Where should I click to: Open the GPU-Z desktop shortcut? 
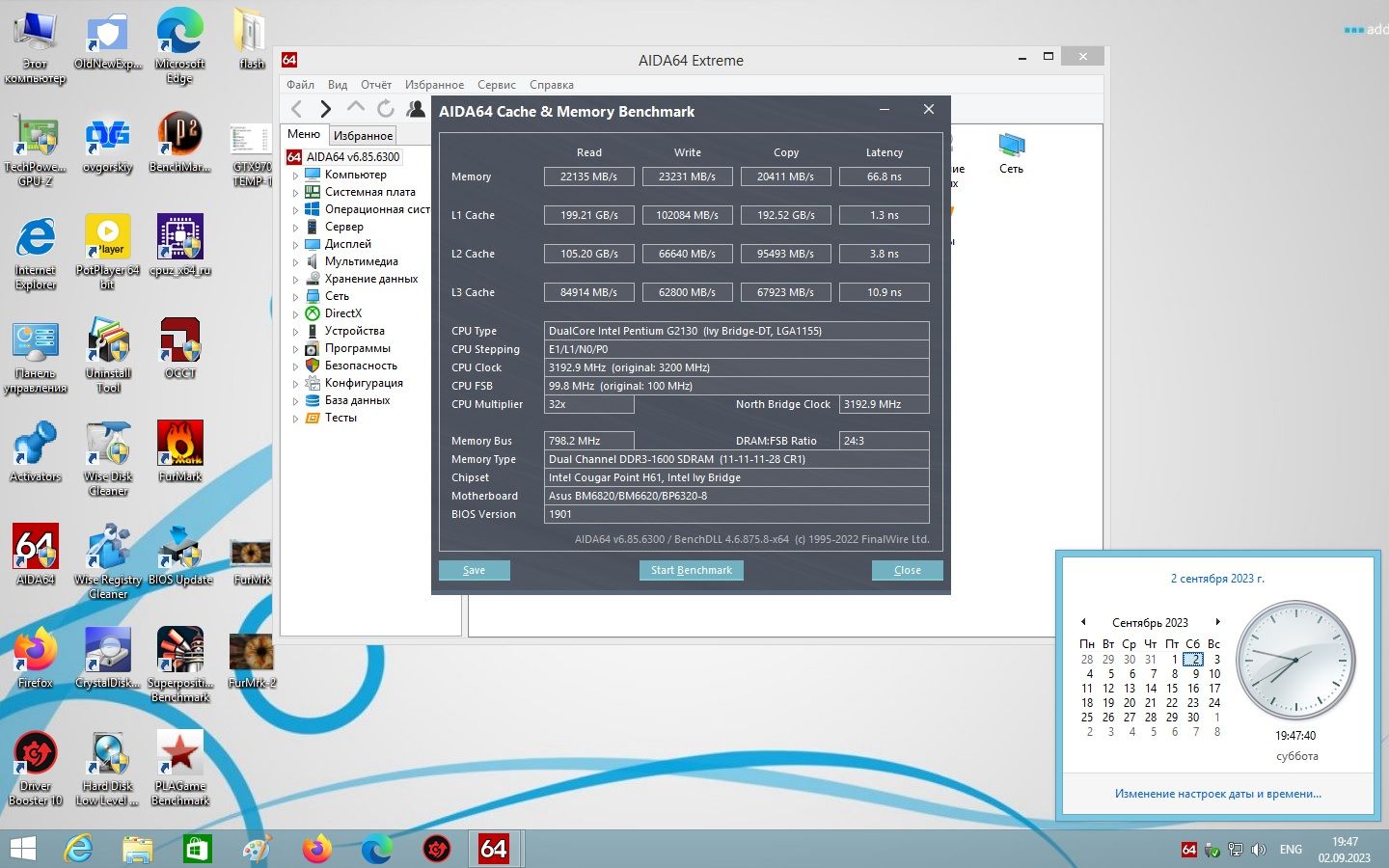tap(36, 150)
